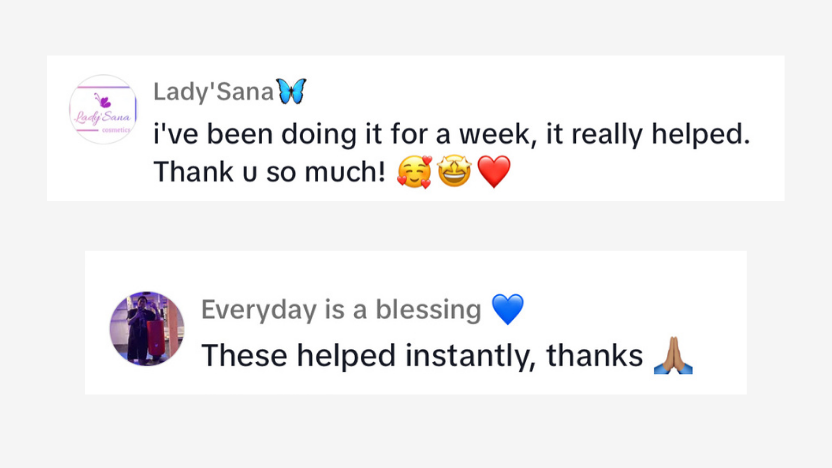This screenshot has height=468, width=832.
Task: Click the blue heart emoji
Action: pos(508,309)
